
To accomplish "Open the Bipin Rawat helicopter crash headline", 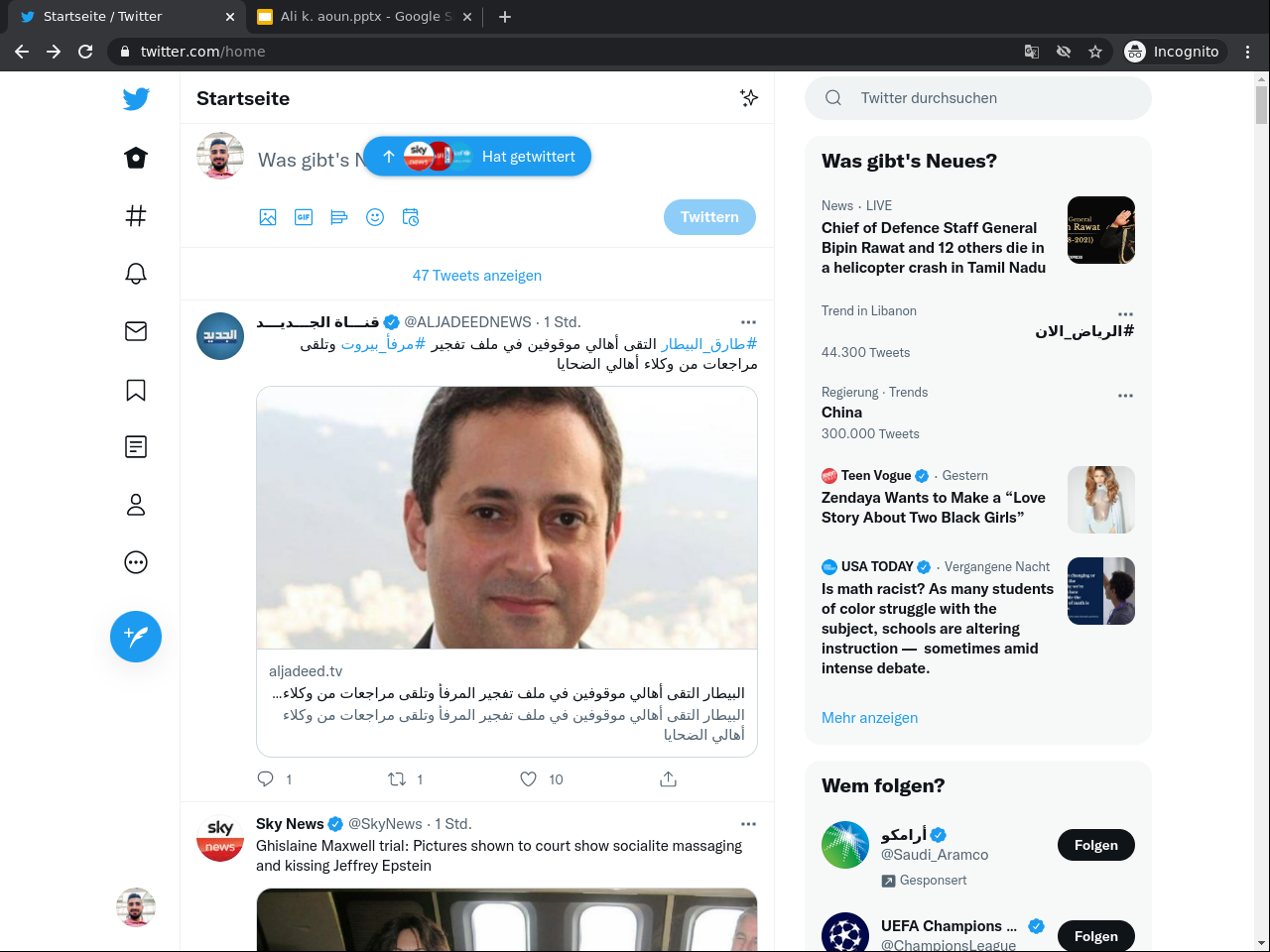I will pyautogui.click(x=934, y=248).
